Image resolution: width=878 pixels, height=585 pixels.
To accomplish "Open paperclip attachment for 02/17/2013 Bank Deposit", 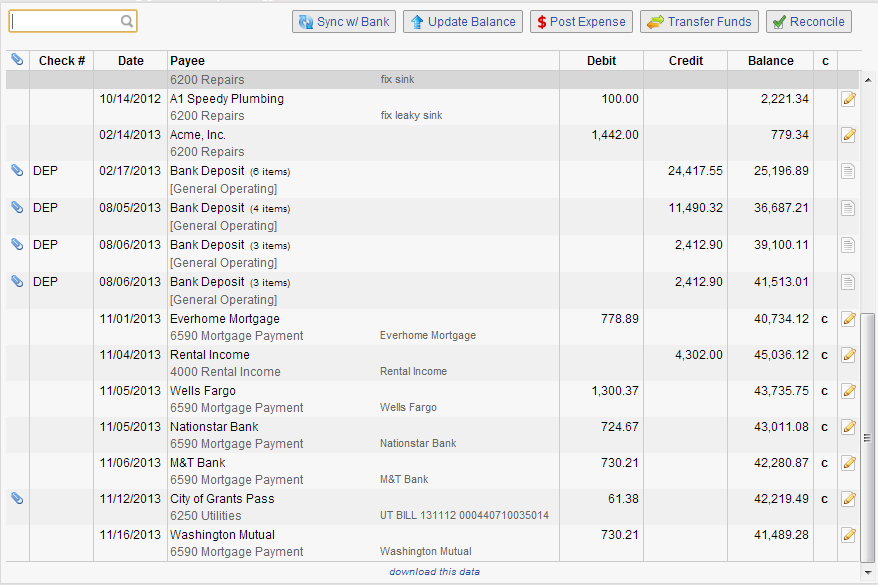I will coord(17,171).
